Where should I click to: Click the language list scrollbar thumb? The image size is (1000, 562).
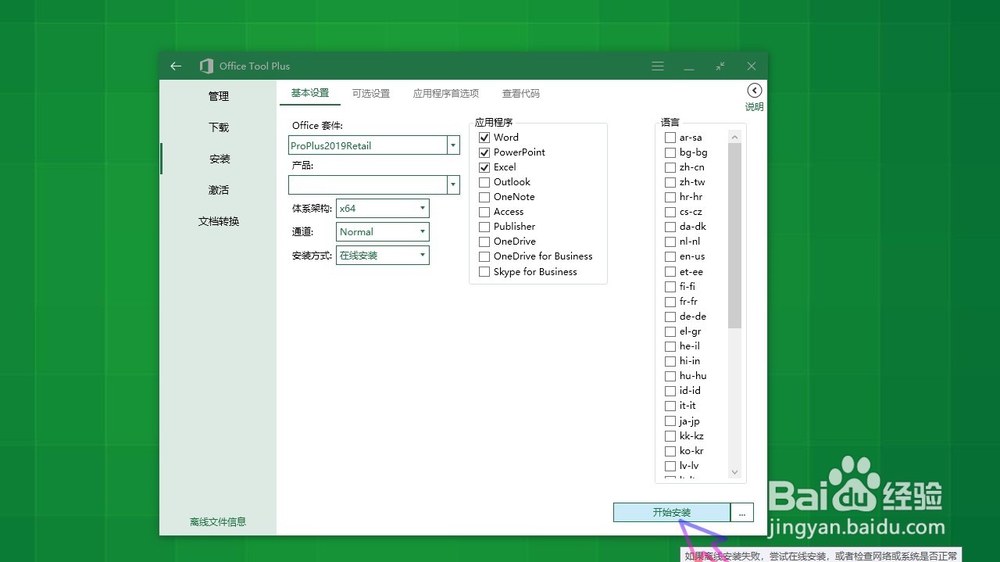click(x=735, y=235)
